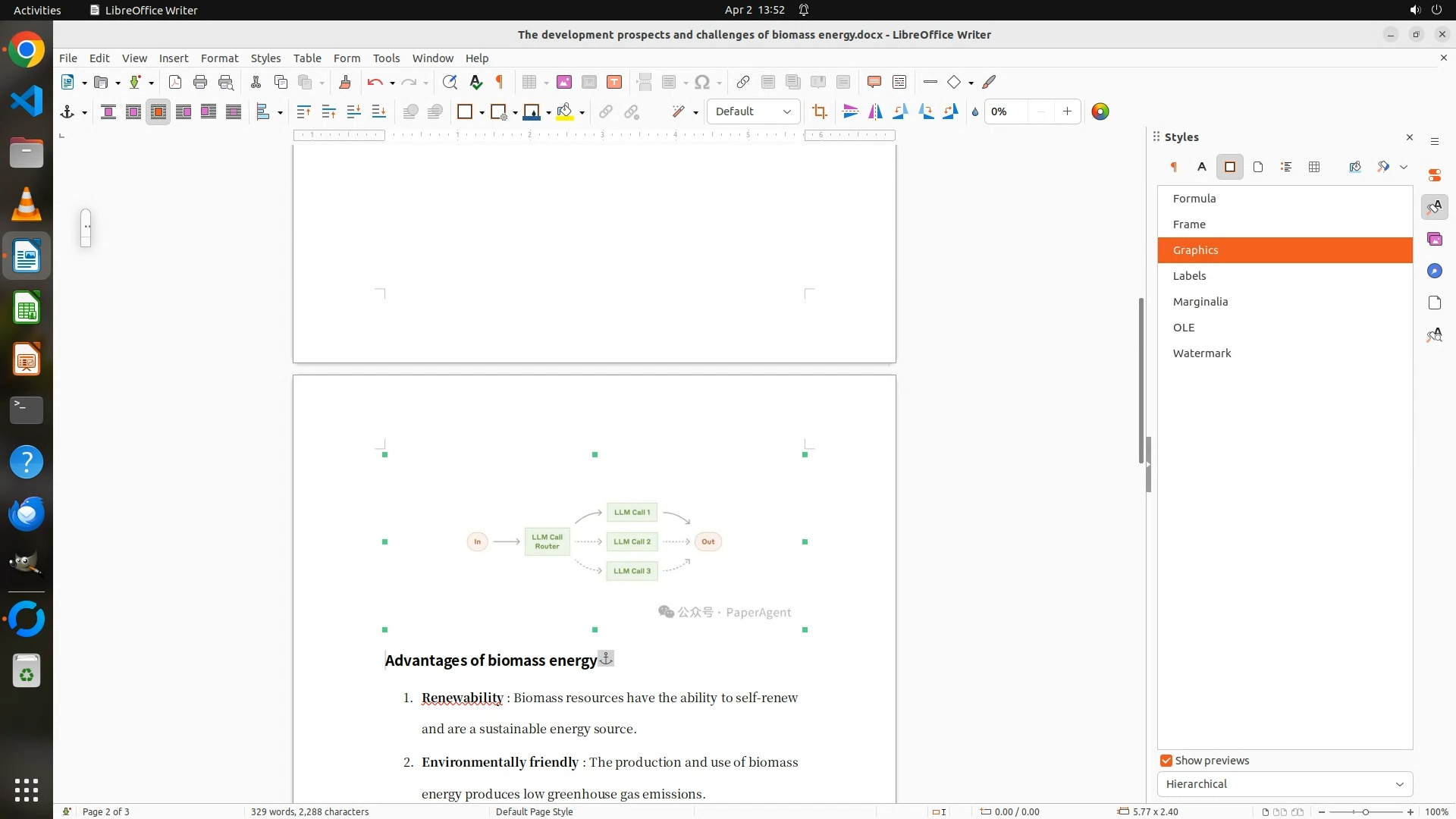Toggle Show previews checkbox

pos(1166,761)
